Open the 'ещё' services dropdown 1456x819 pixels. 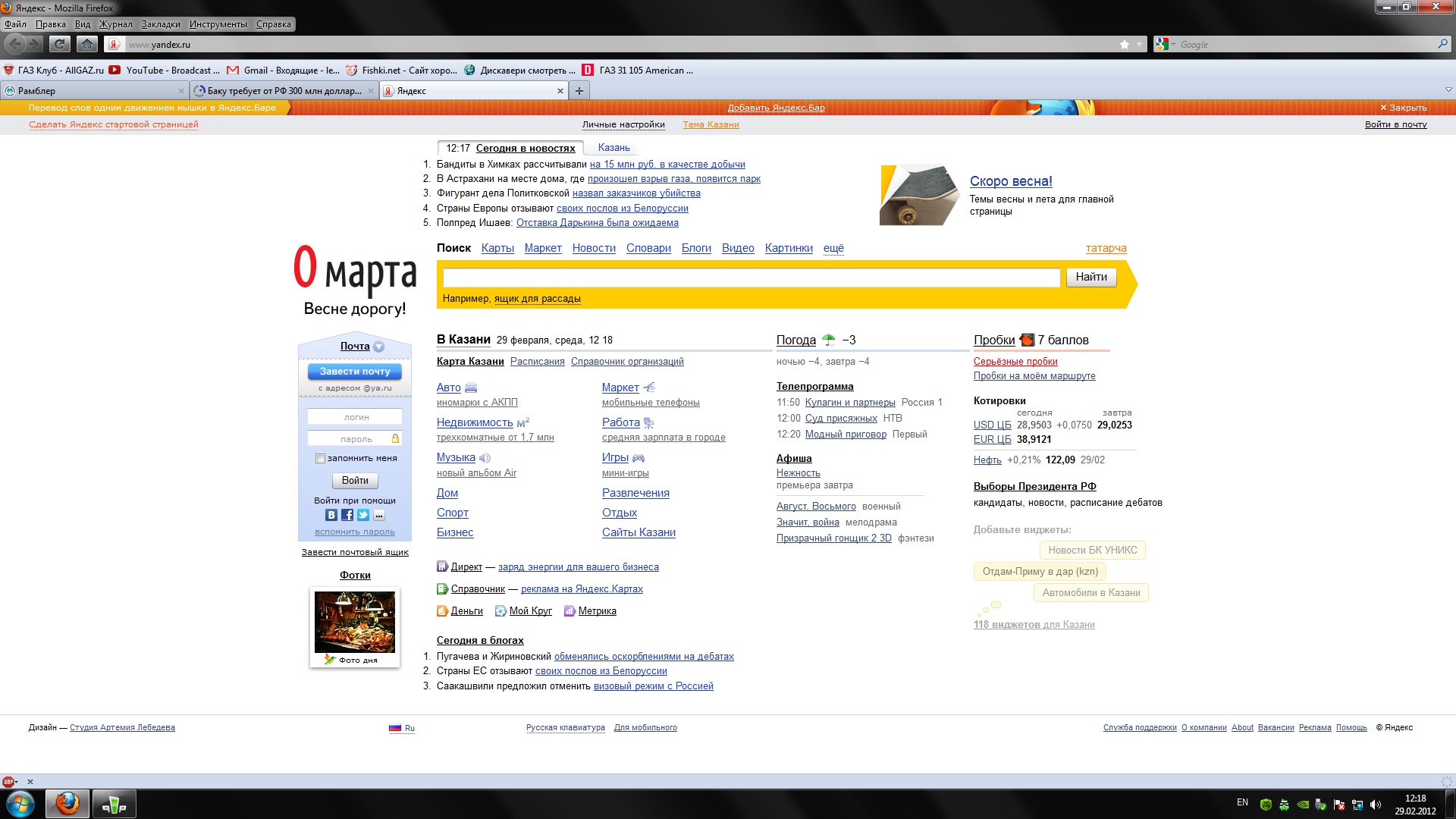click(x=833, y=248)
